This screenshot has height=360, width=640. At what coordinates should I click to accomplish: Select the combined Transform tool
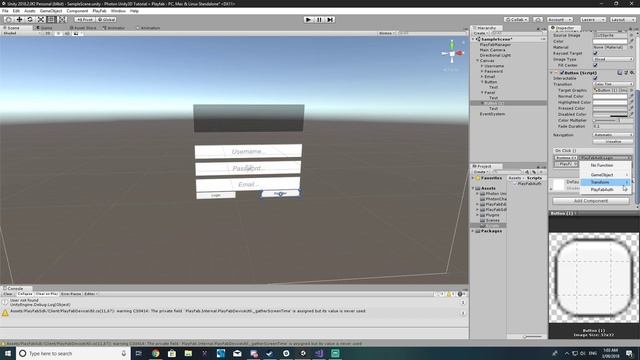[62, 19]
